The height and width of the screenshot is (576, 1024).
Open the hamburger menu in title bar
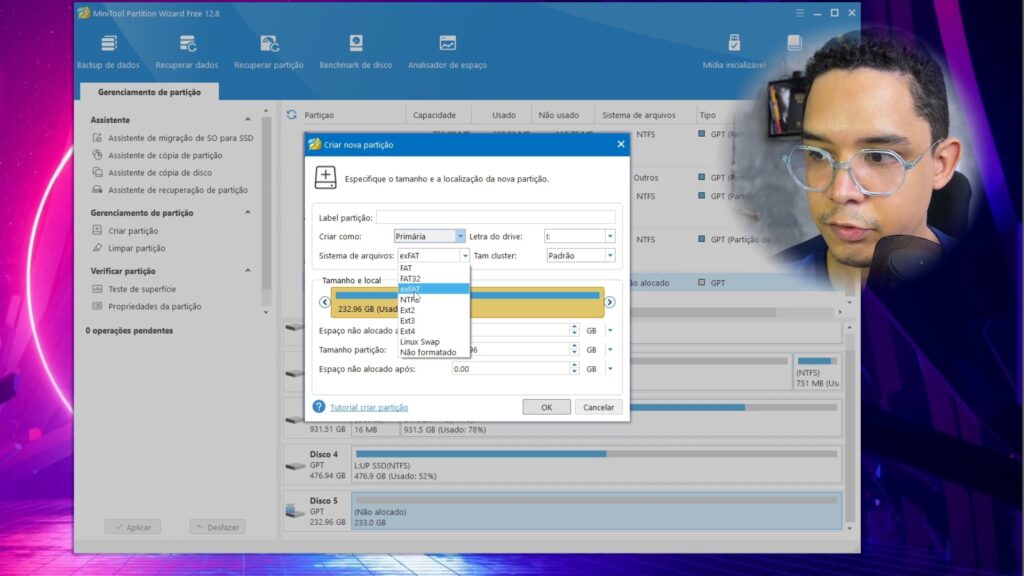click(800, 13)
